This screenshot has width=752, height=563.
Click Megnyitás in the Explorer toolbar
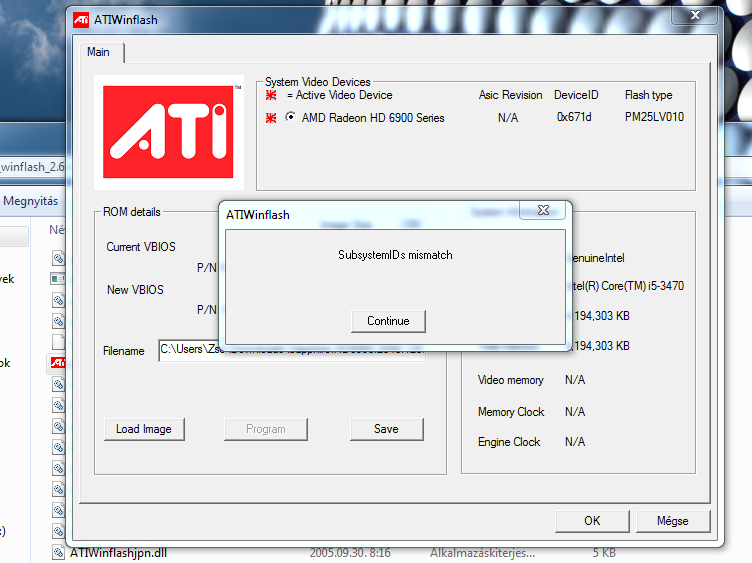[x=31, y=201]
